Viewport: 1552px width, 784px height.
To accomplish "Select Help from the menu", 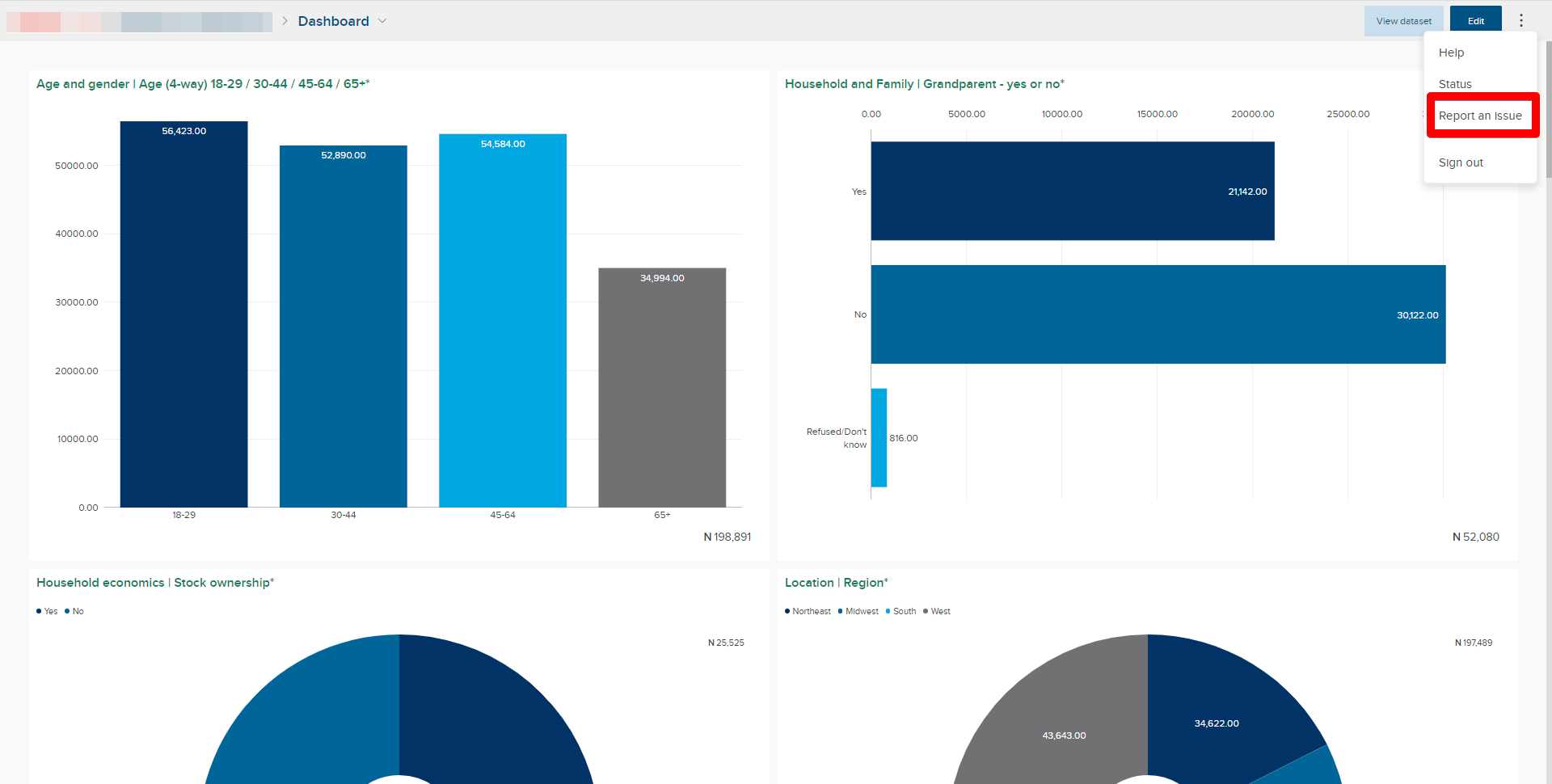I will pos(1451,53).
